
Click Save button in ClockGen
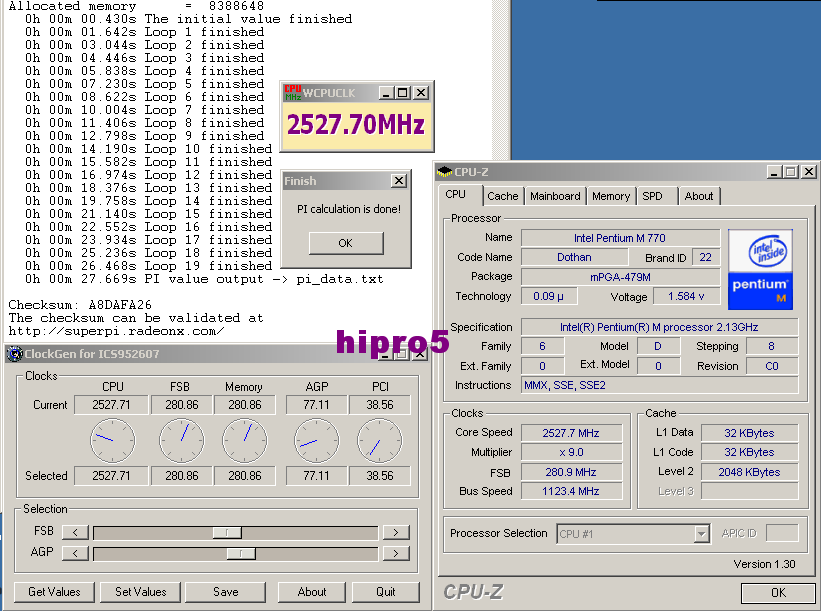(x=226, y=592)
